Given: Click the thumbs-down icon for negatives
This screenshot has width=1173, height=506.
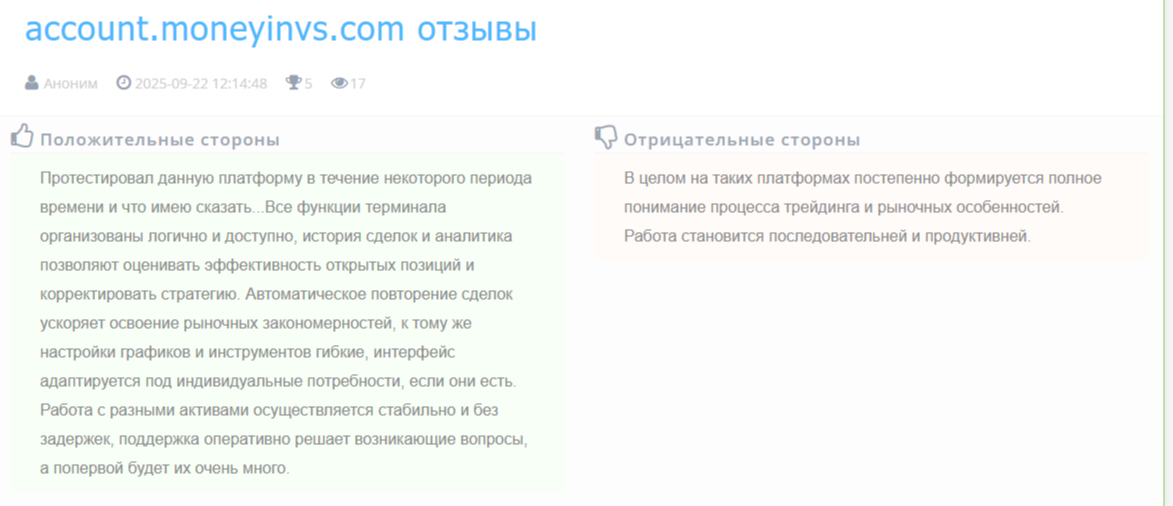Looking at the screenshot, I should pyautogui.click(x=605, y=136).
